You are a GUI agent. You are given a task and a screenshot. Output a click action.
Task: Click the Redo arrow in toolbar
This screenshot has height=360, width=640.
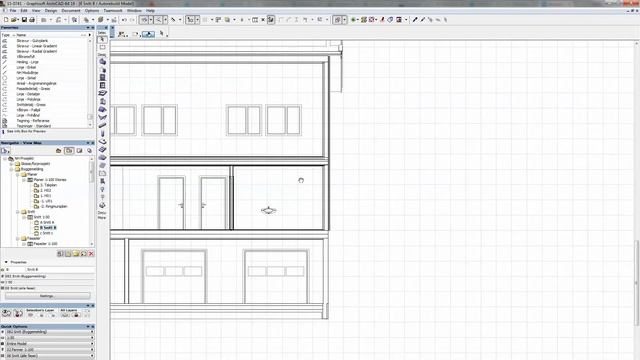pyautogui.click(x=132, y=20)
